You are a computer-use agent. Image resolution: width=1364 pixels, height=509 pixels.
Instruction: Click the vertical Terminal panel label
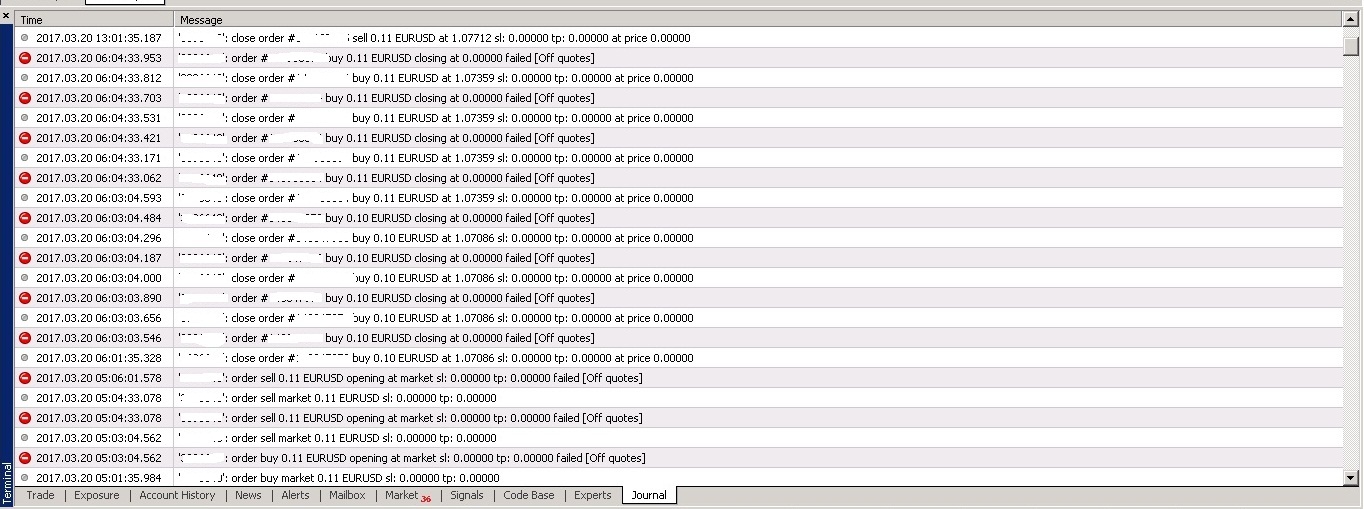(x=7, y=483)
